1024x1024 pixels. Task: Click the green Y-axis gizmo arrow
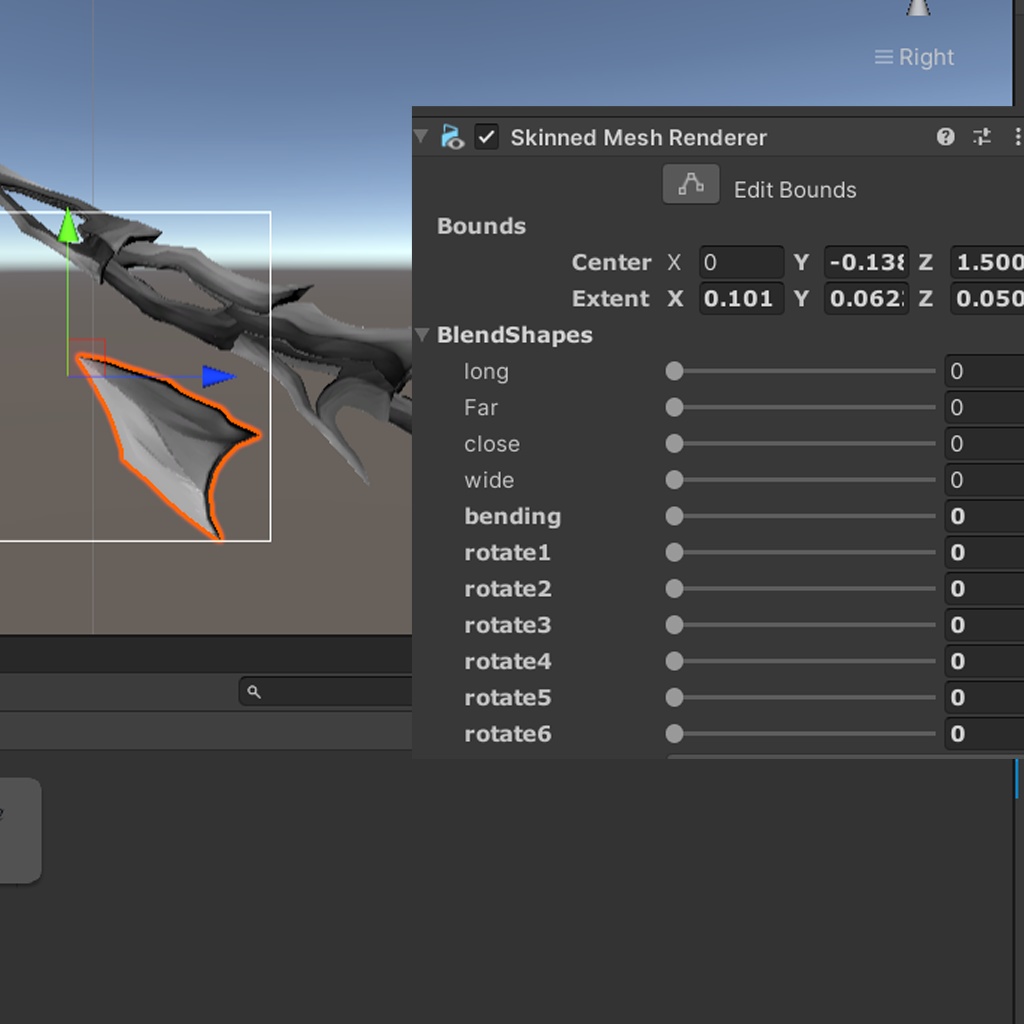click(68, 227)
